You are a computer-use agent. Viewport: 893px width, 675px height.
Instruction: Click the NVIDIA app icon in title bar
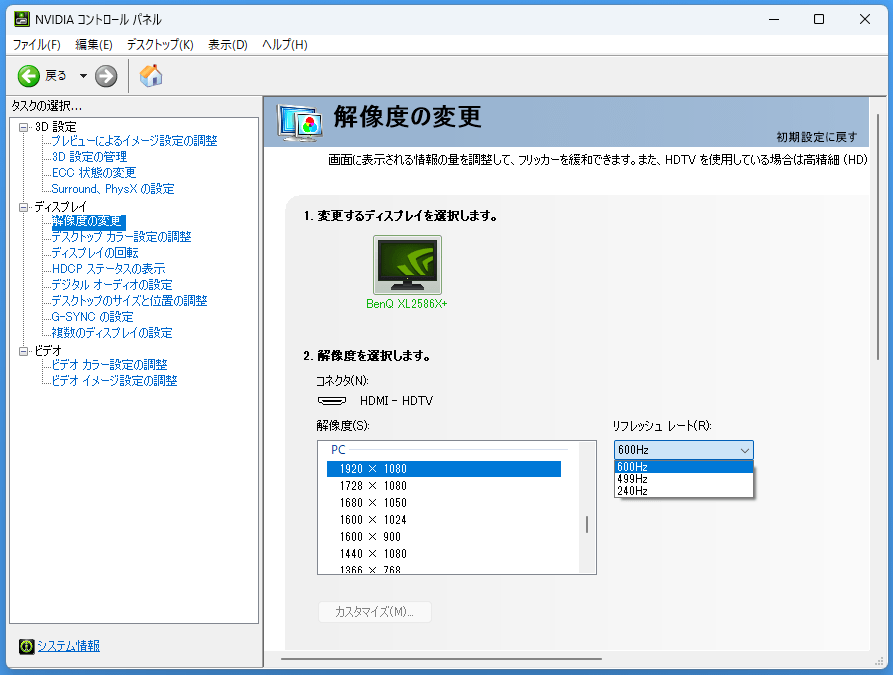click(22, 19)
